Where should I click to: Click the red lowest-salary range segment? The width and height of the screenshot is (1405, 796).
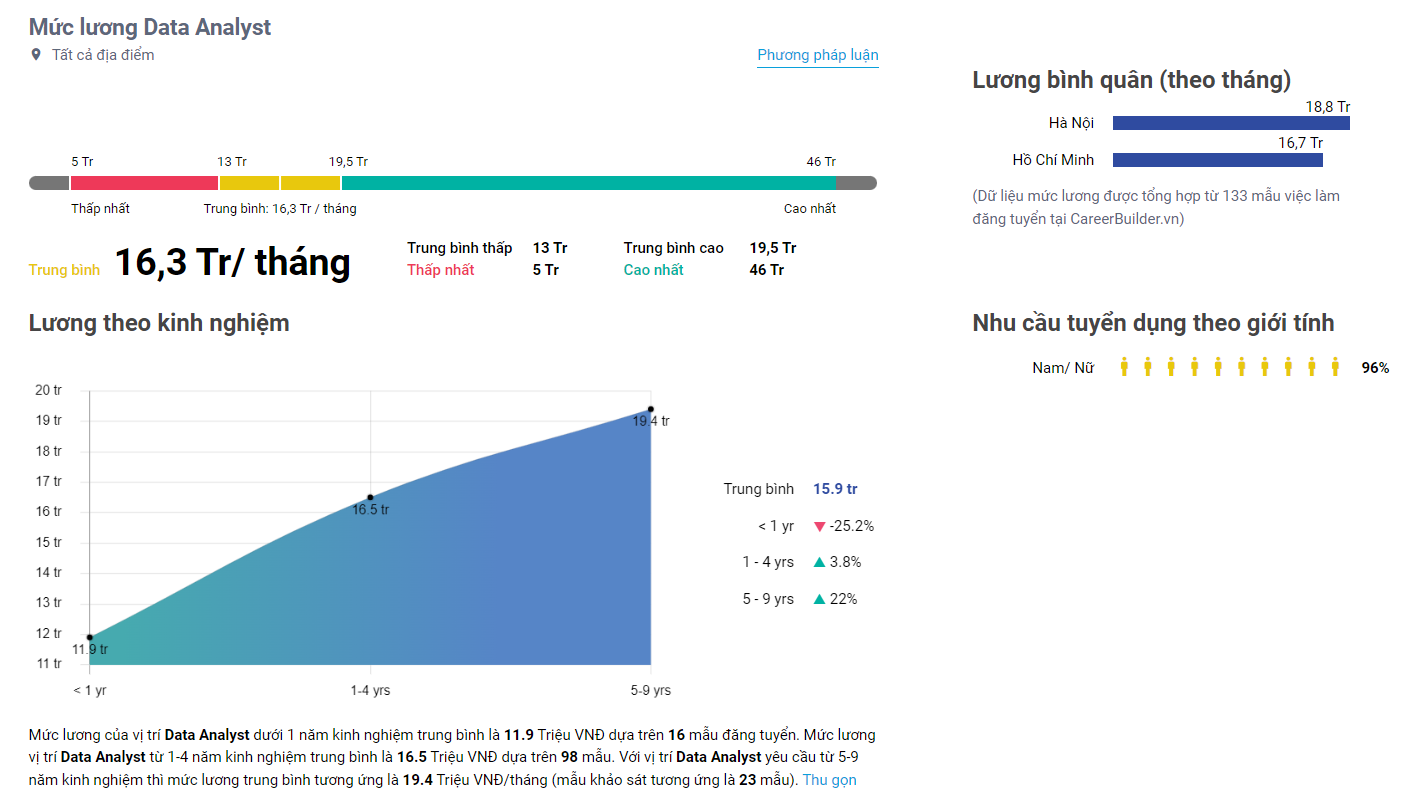(x=144, y=183)
